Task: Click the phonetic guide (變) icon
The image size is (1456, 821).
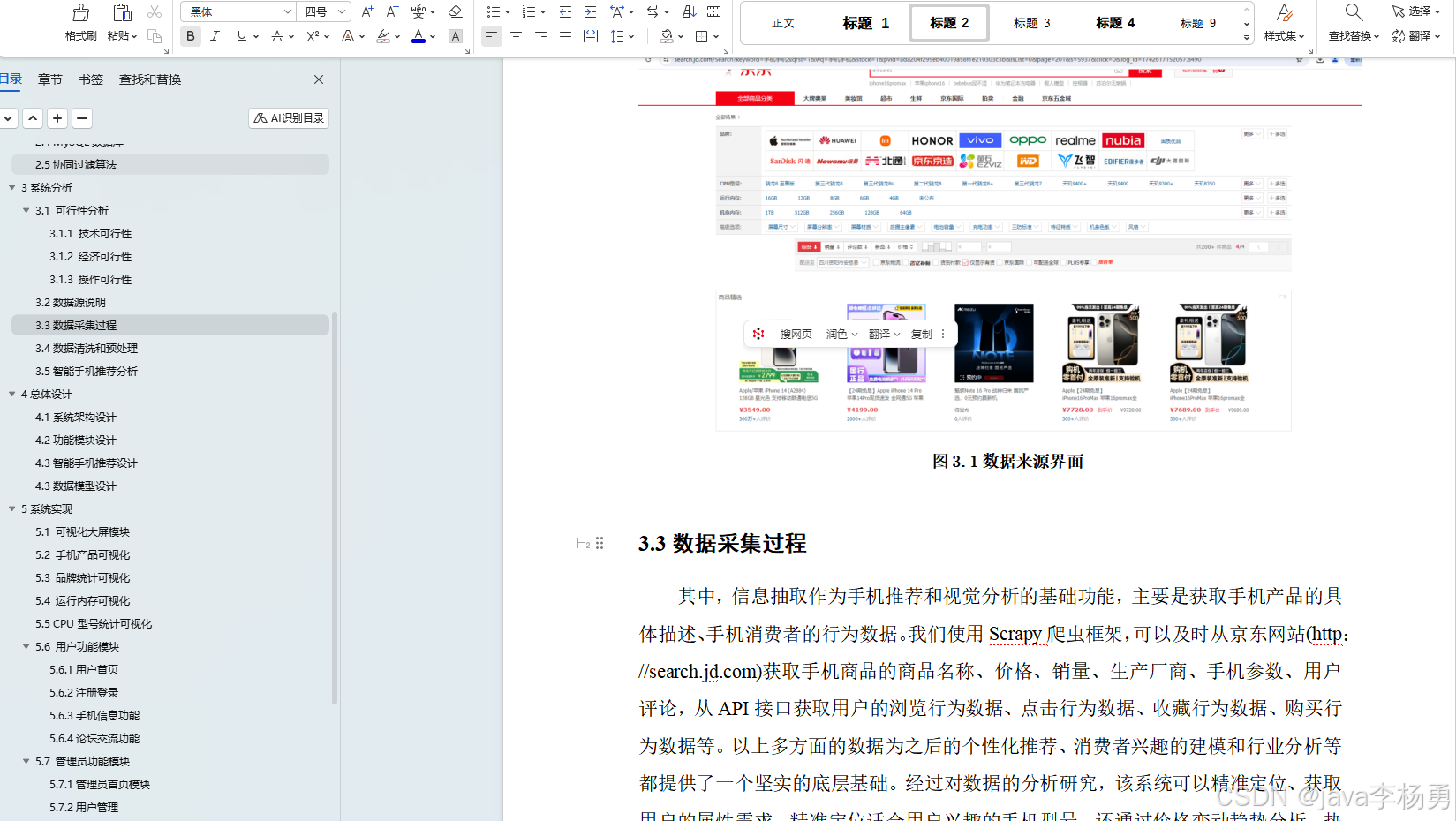Action: pos(418,11)
